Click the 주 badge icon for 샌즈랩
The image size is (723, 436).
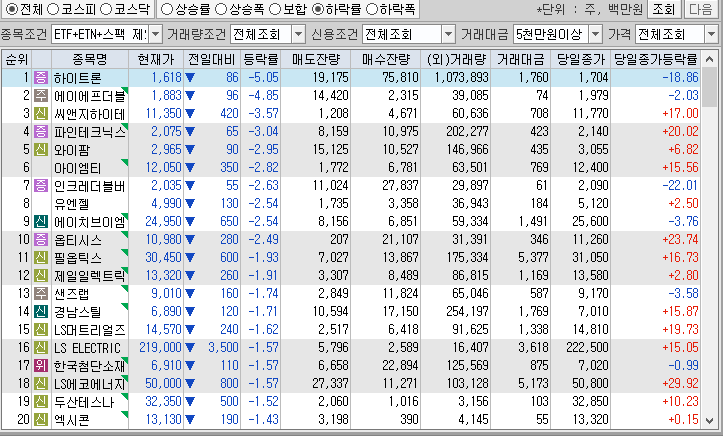41,293
